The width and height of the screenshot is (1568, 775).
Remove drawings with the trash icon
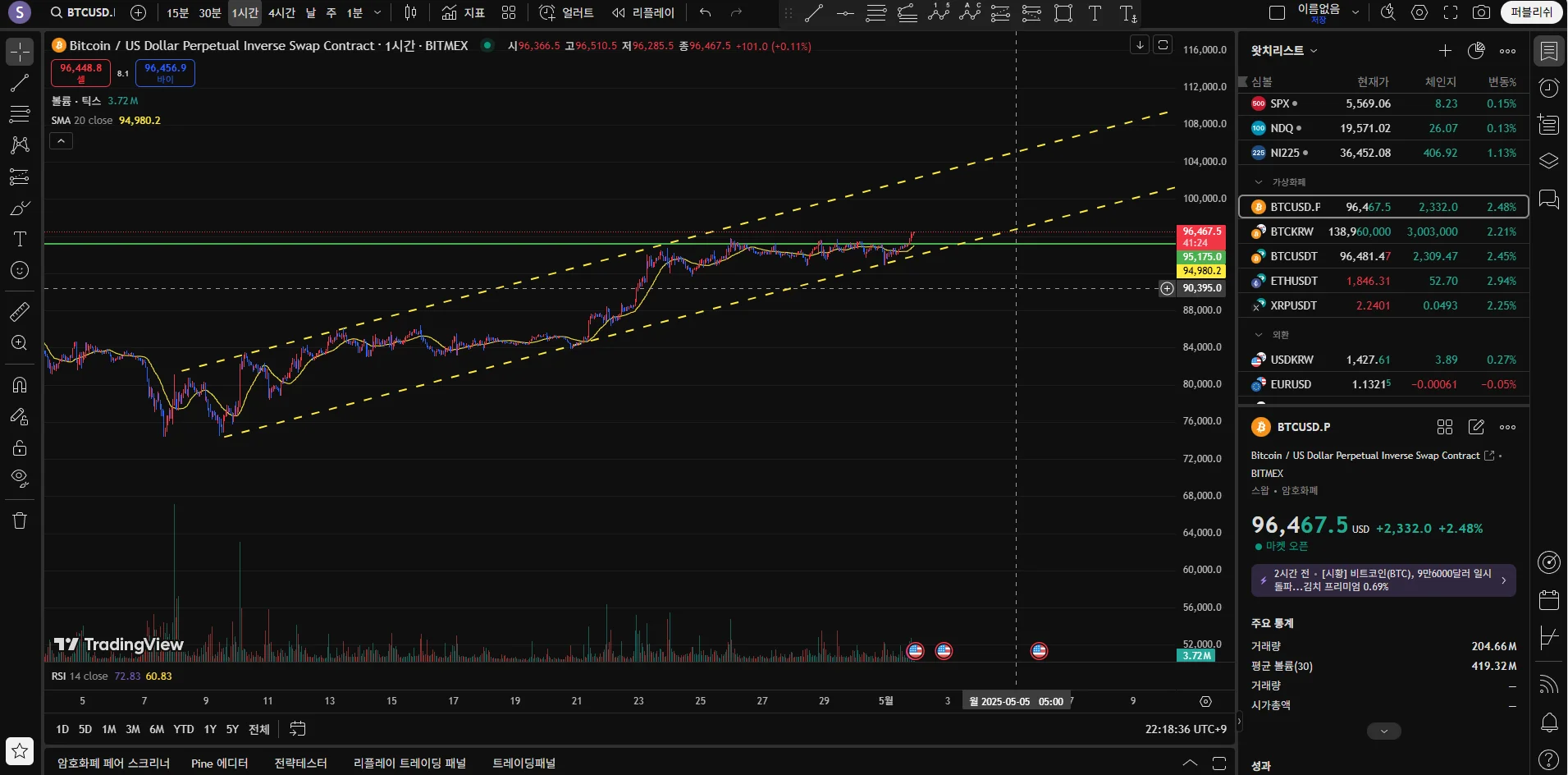20,520
